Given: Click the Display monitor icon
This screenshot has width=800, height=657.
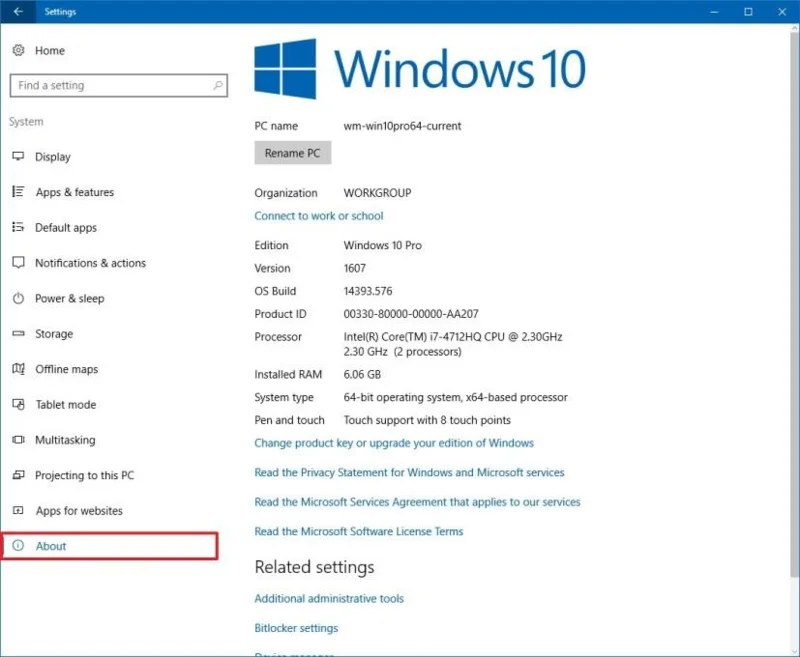Looking at the screenshot, I should click(x=18, y=156).
